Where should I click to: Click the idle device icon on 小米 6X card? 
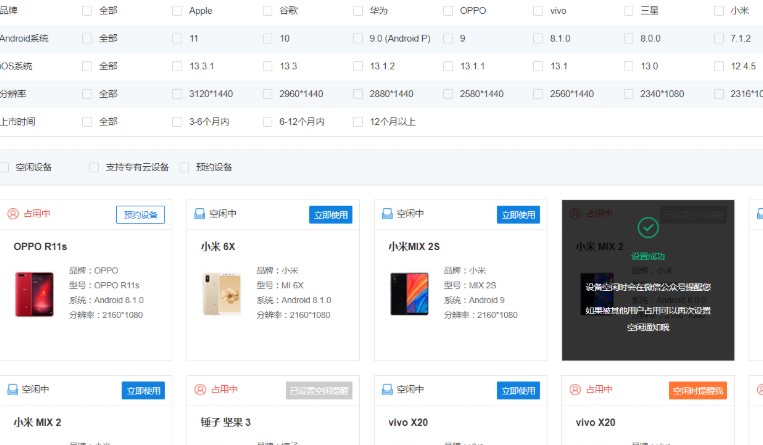(x=200, y=213)
